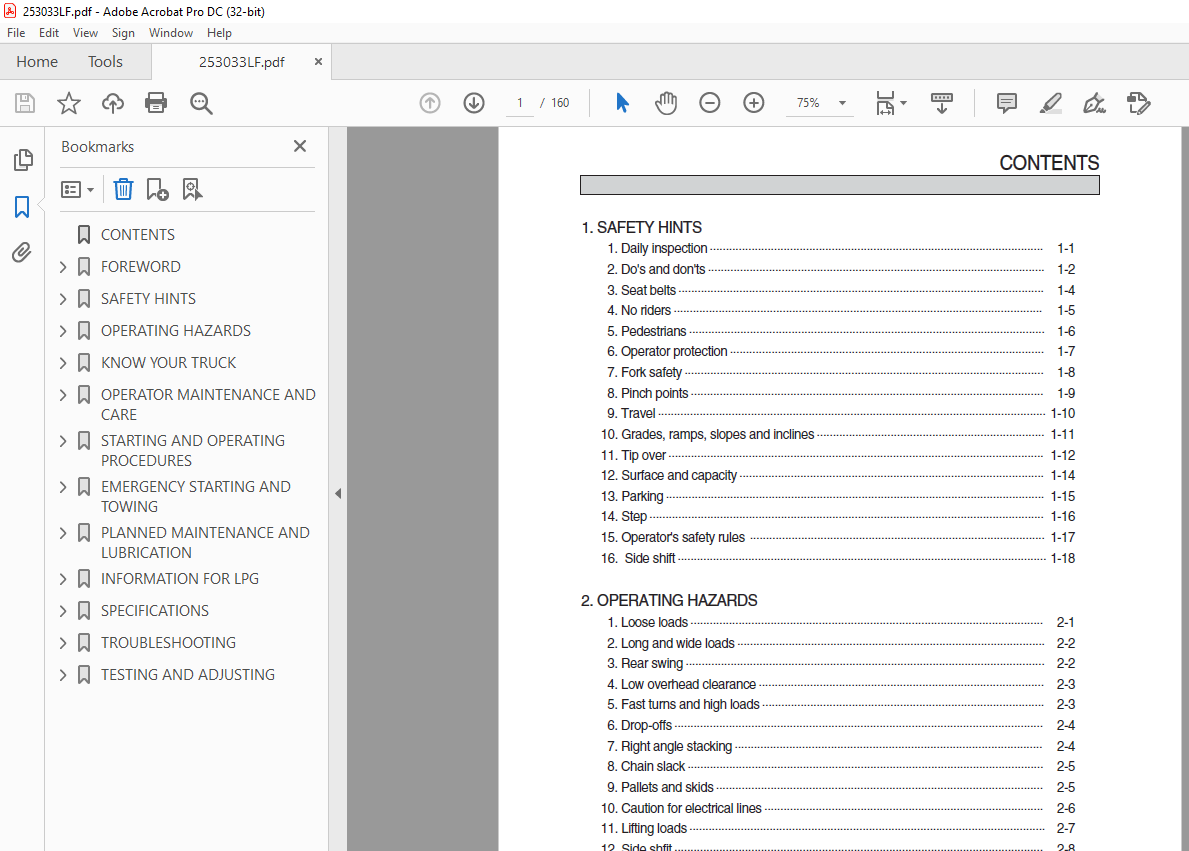This screenshot has width=1189, height=851.
Task: Expand the TROUBLESHOOTING bookmark
Action: 63,642
